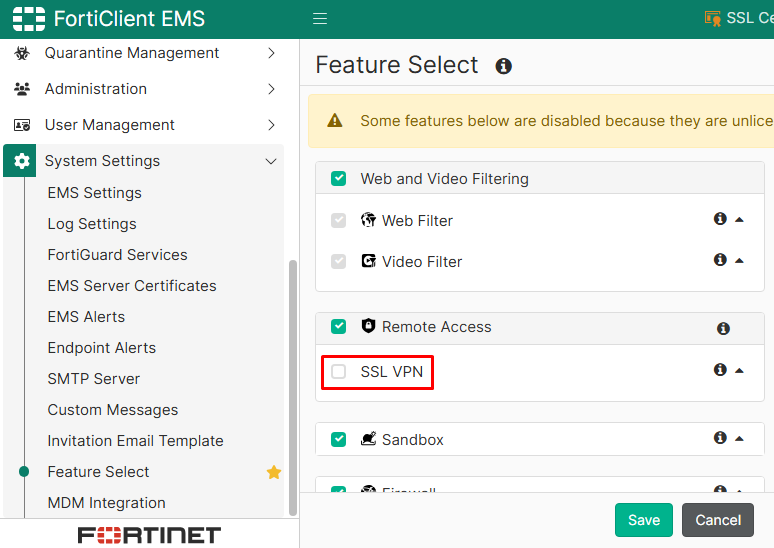Expand Quarantine Management chevron
The image size is (774, 548).
271,53
